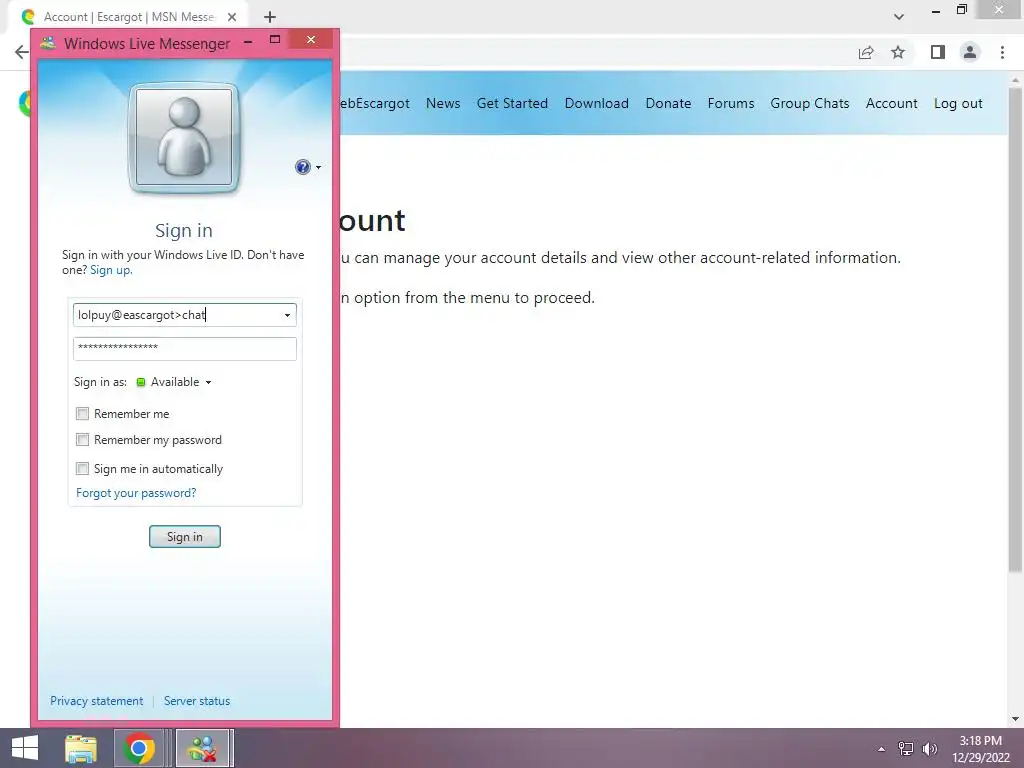Select the Account Escargot browser tab
The width and height of the screenshot is (1024, 768).
[129, 17]
